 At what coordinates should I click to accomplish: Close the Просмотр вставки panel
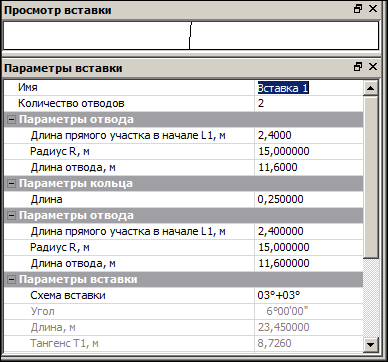click(373, 9)
